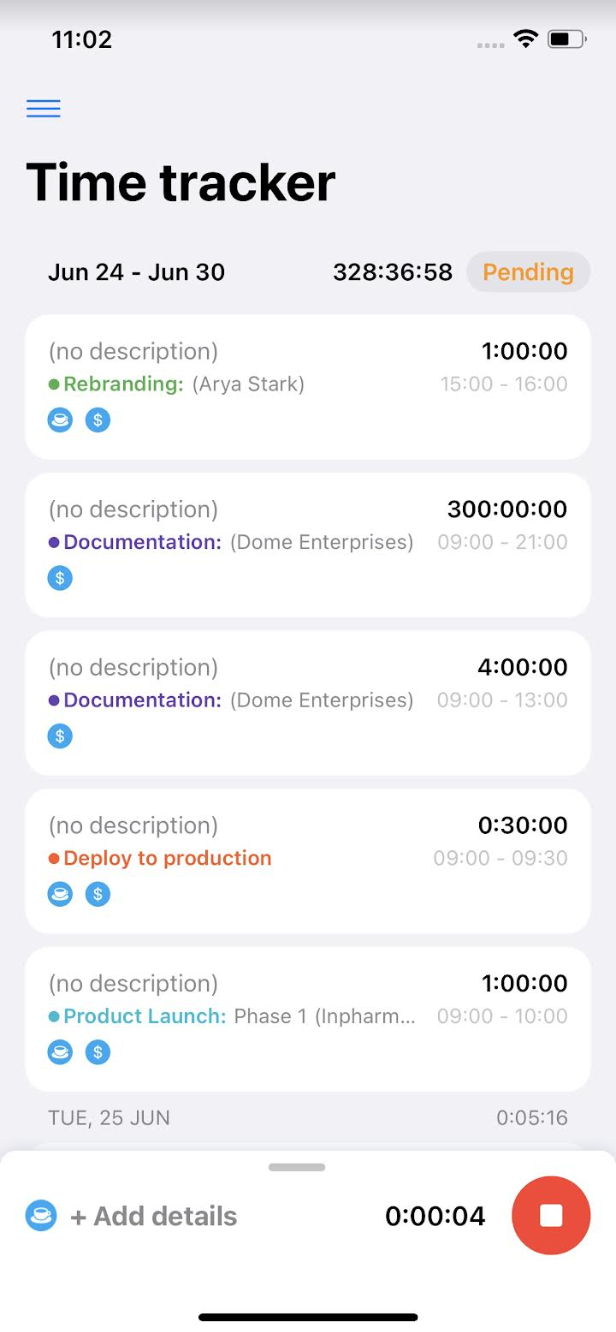This screenshot has height=1332, width=616.
Task: Click the billable icon on the 300-hour Documentation entry
Action: pyautogui.click(x=60, y=577)
